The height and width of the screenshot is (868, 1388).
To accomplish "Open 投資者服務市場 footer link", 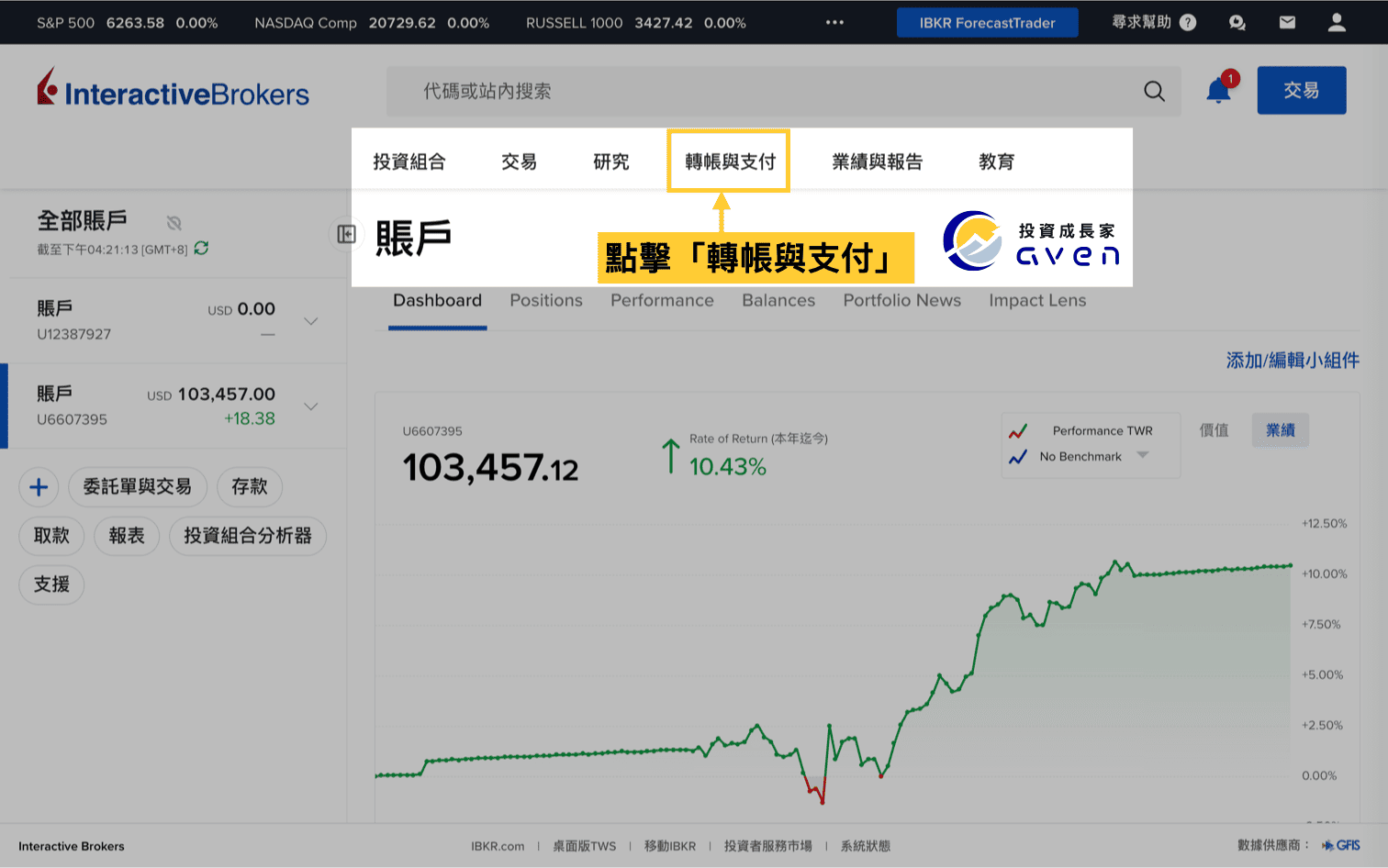I will [x=768, y=846].
